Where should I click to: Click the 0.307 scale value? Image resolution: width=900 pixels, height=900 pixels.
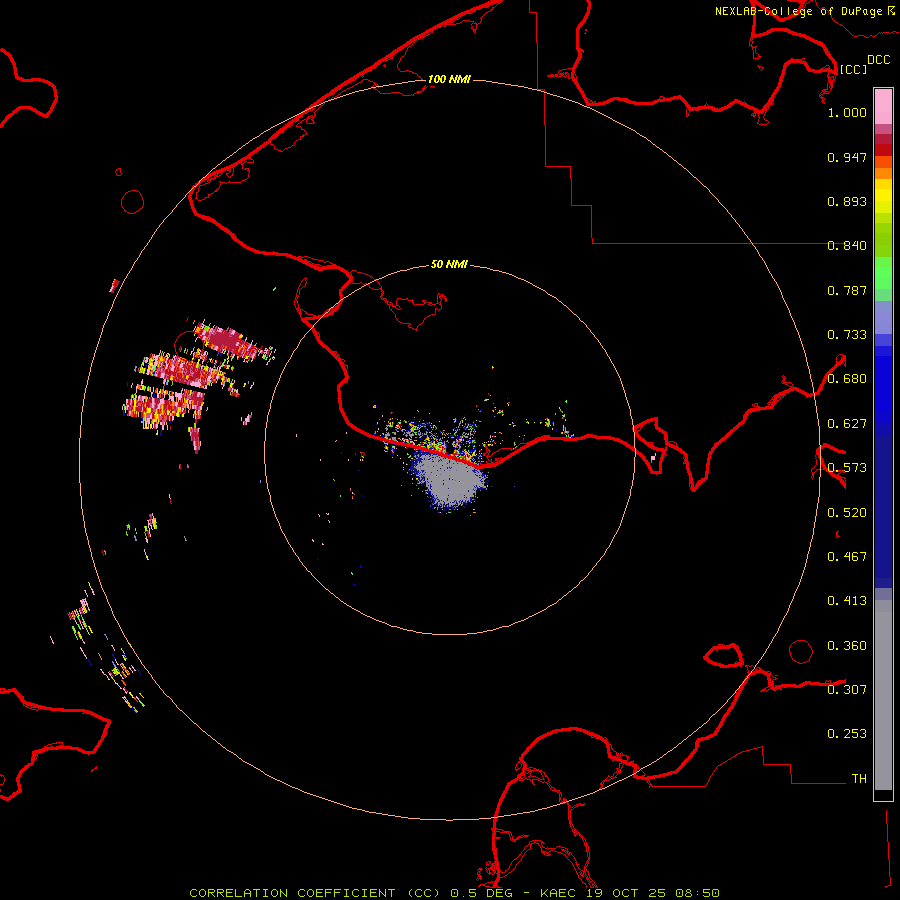coord(847,690)
